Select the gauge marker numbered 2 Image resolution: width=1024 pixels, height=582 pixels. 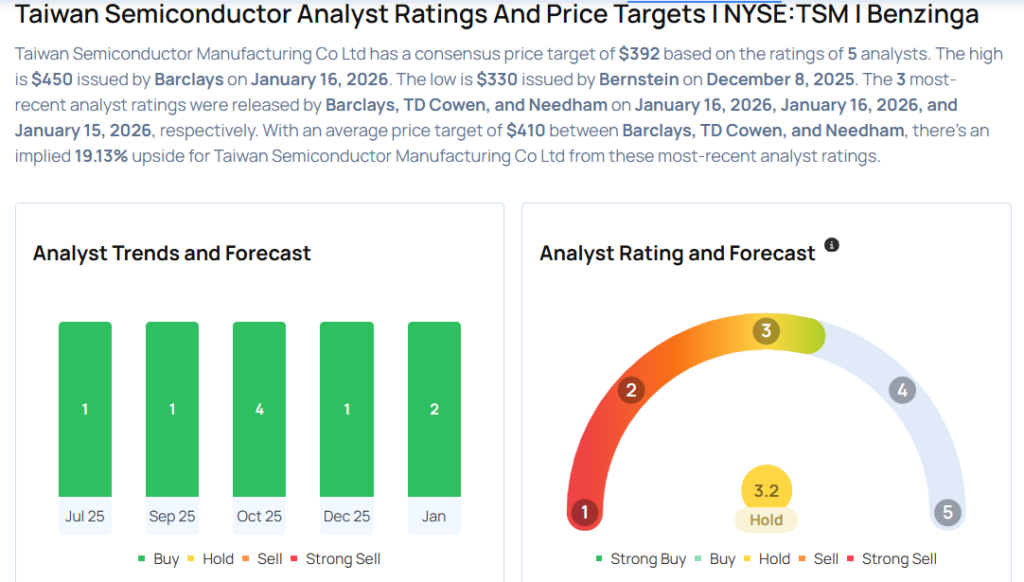[630, 390]
